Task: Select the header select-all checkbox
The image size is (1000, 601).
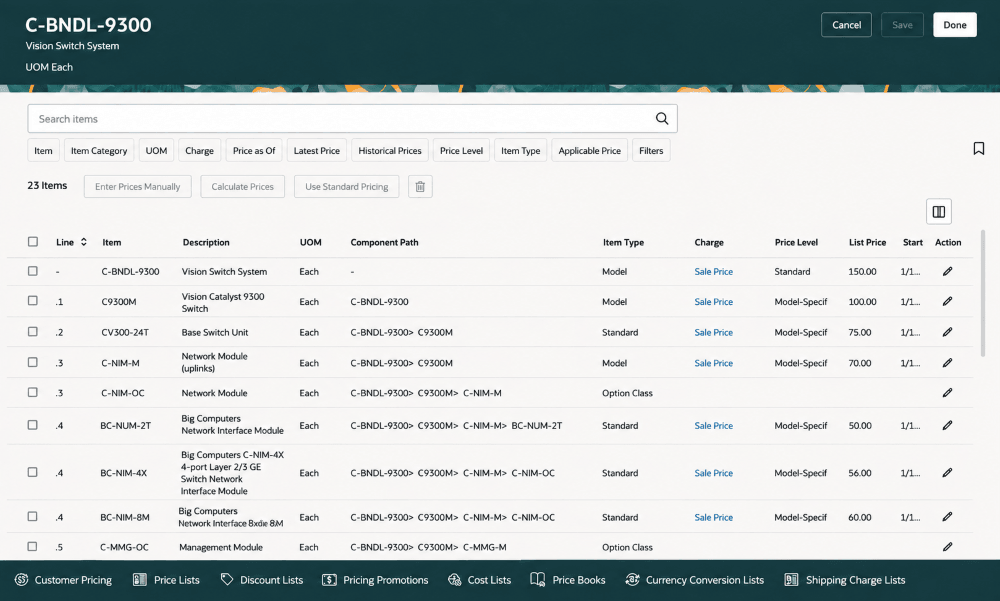Action: click(33, 242)
